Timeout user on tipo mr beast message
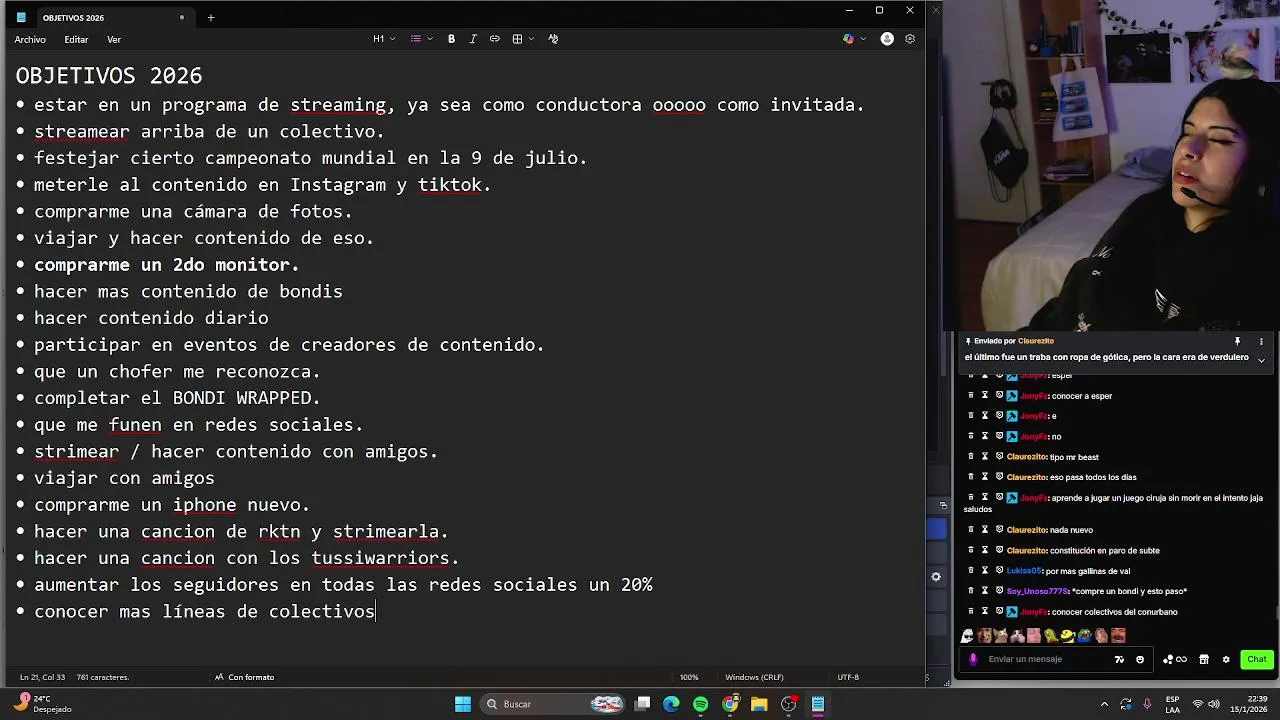Viewport: 1280px width, 720px height. click(x=984, y=457)
